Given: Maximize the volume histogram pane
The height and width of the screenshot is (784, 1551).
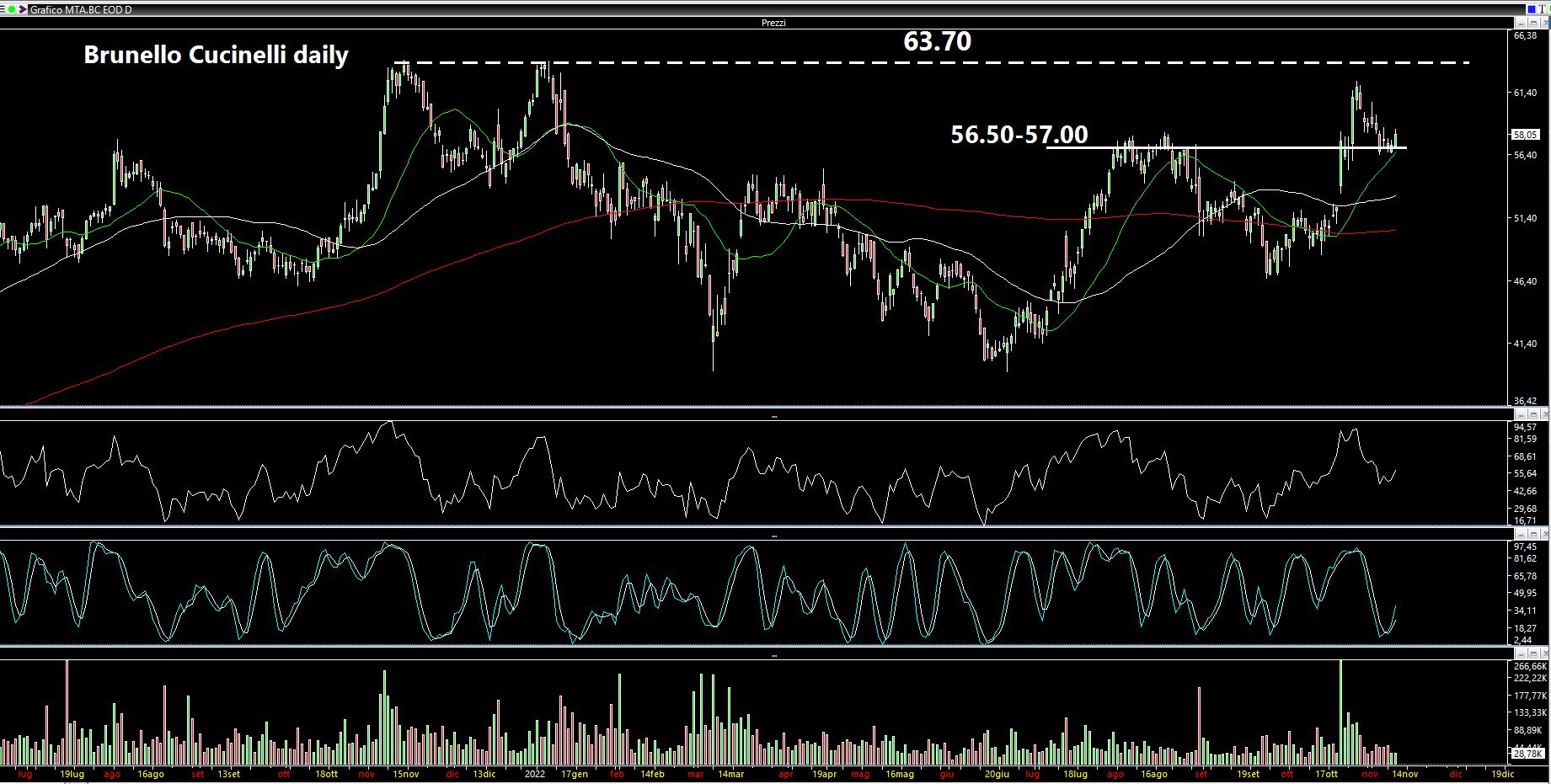Looking at the screenshot, I should tap(1533, 653).
